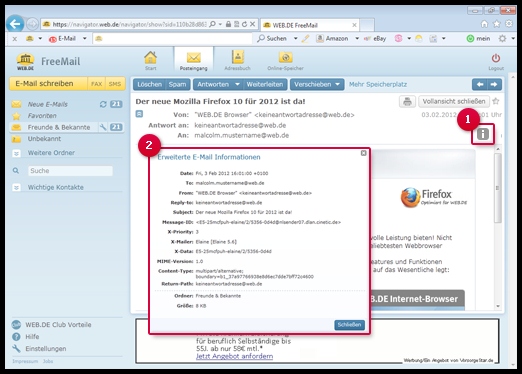This screenshot has width=522, height=374.
Task: Open the Neue E-Mails folder
Action: [48, 104]
